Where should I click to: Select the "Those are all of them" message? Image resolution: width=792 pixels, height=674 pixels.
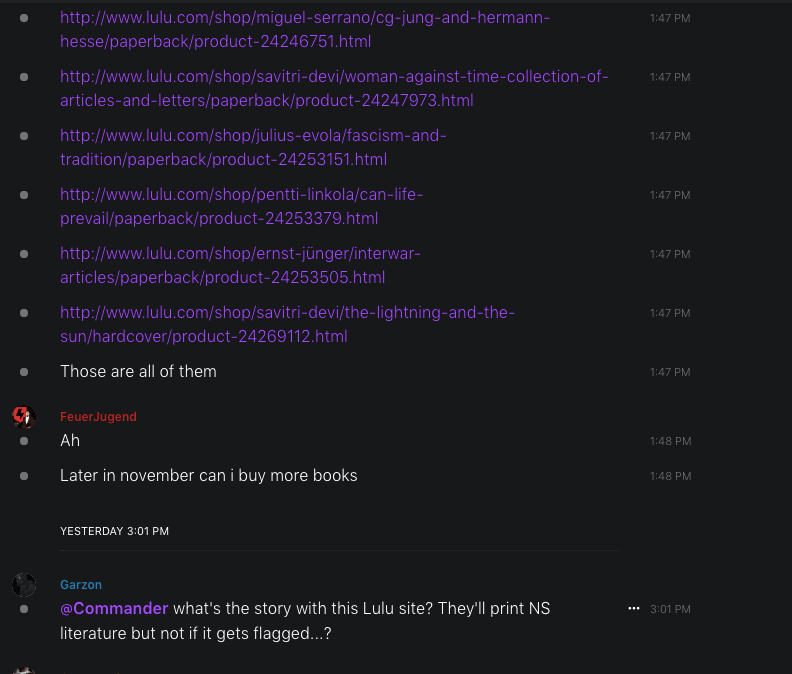pos(138,371)
